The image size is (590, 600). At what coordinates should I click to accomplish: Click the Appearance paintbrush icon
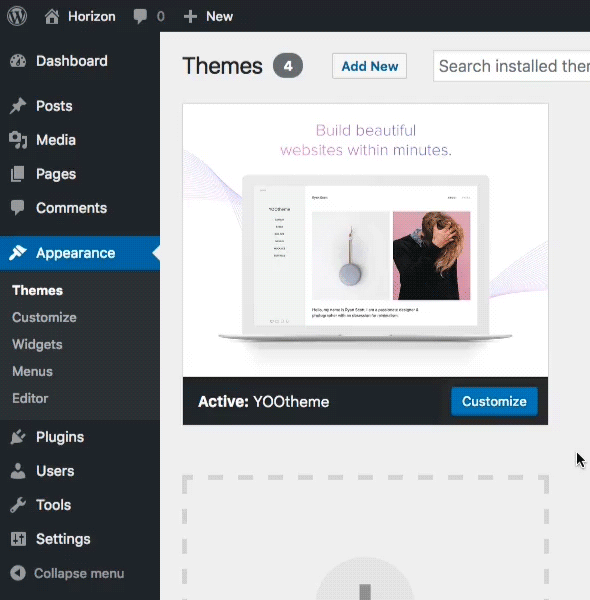point(18,253)
